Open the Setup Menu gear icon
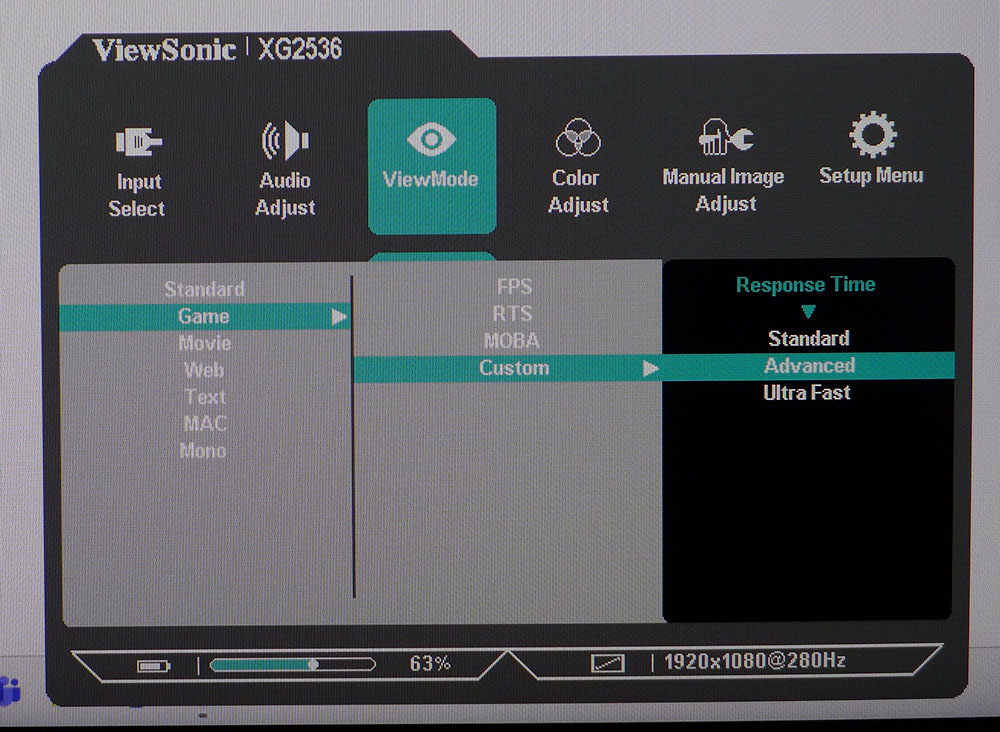 coord(872,135)
